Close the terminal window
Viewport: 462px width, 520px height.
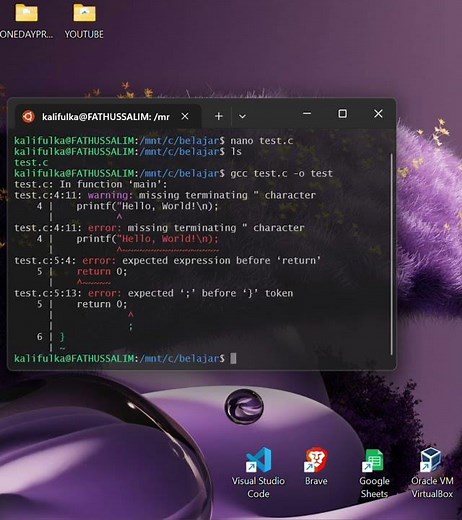[x=378, y=114]
